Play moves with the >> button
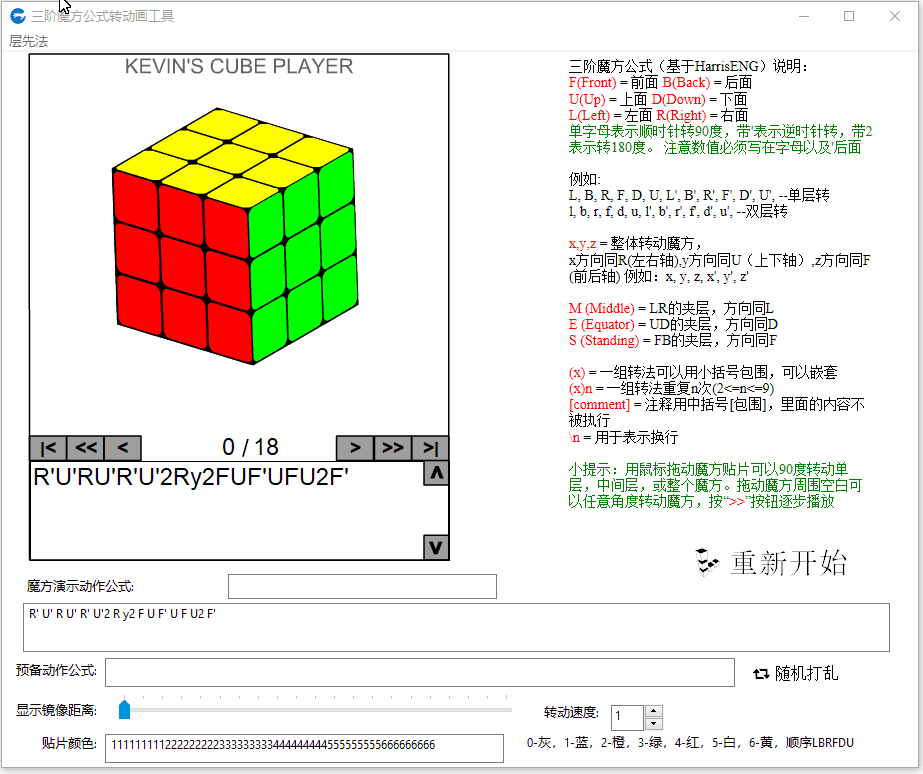Screen dimensions: 923x774 393,448
